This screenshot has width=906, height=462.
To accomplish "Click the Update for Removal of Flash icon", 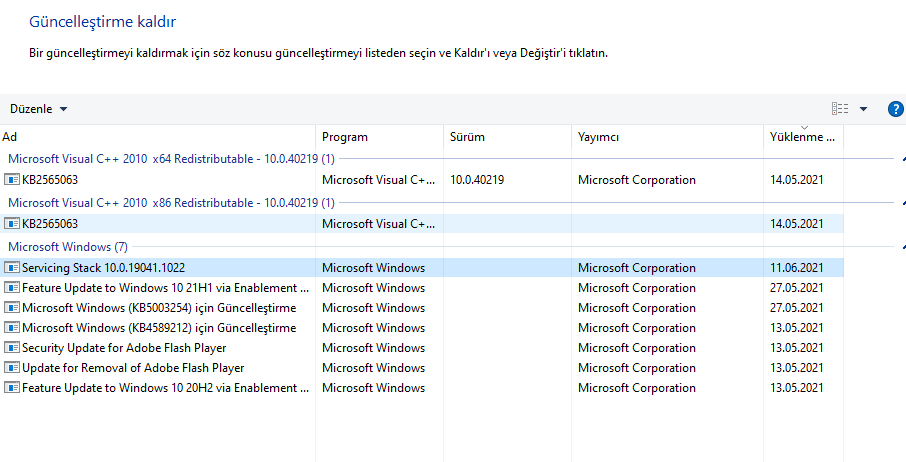I will pos(12,368).
